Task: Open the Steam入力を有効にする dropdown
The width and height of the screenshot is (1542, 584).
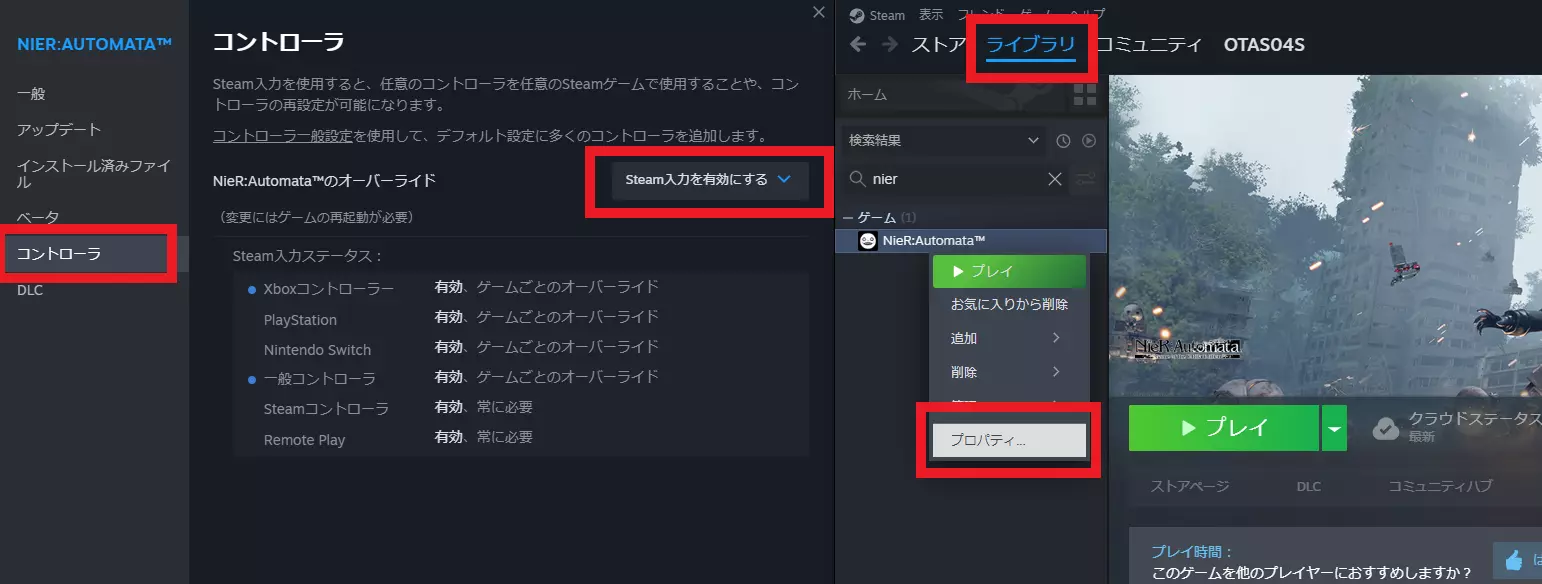Action: [x=710, y=180]
